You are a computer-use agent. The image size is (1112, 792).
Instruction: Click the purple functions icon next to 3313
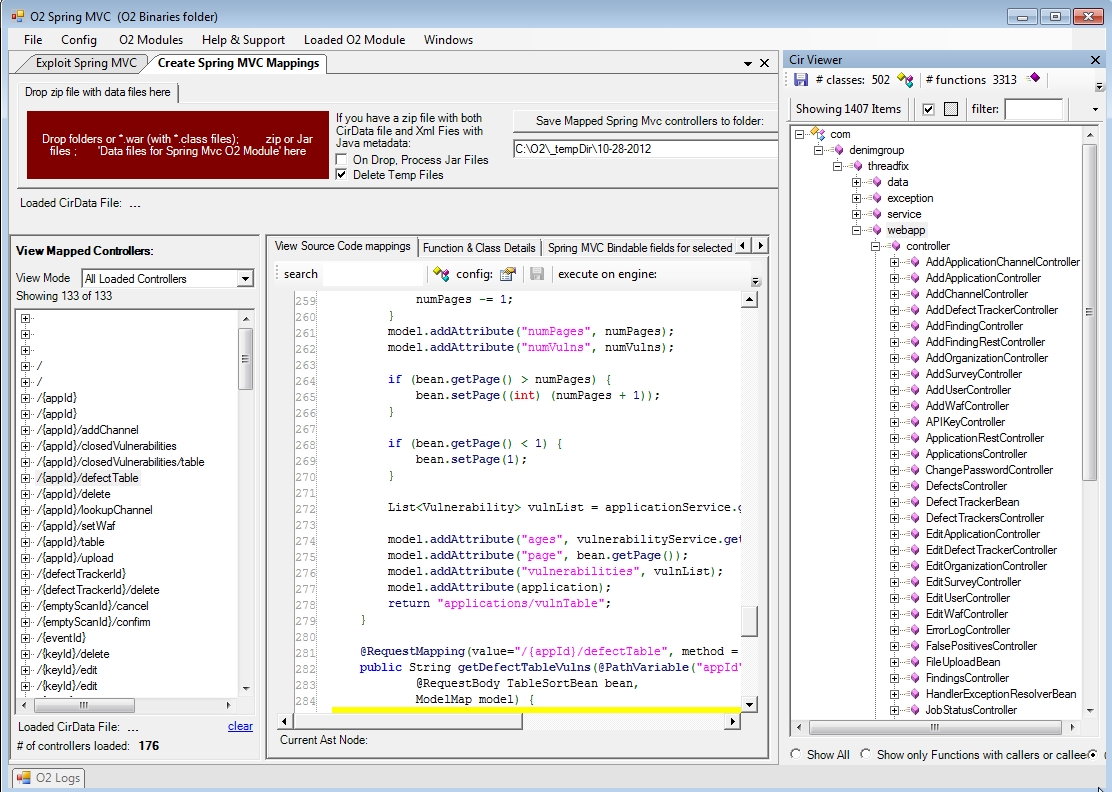point(1033,79)
